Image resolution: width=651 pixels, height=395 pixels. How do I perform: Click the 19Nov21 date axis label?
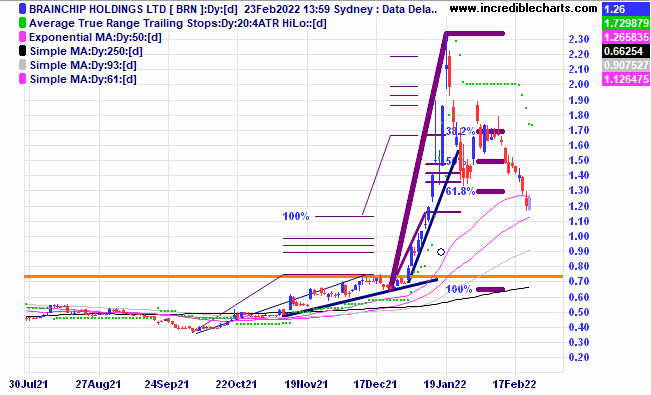(306, 384)
